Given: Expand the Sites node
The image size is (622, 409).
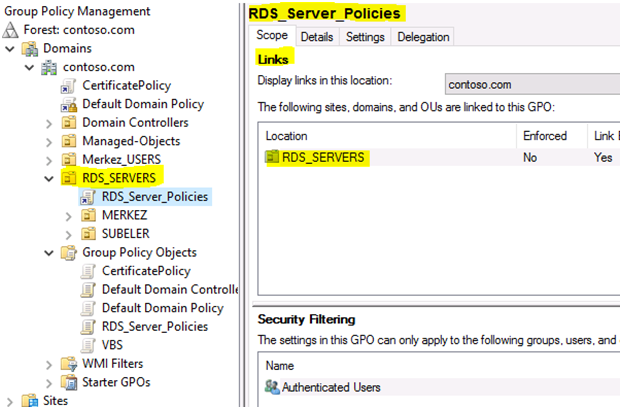Looking at the screenshot, I should pyautogui.click(x=10, y=402).
